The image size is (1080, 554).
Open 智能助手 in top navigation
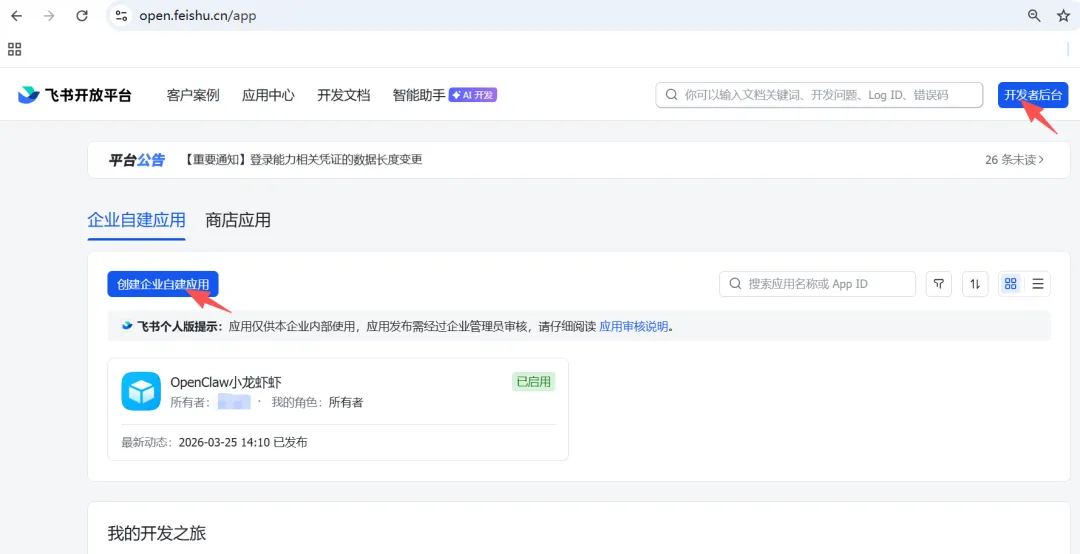[419, 95]
